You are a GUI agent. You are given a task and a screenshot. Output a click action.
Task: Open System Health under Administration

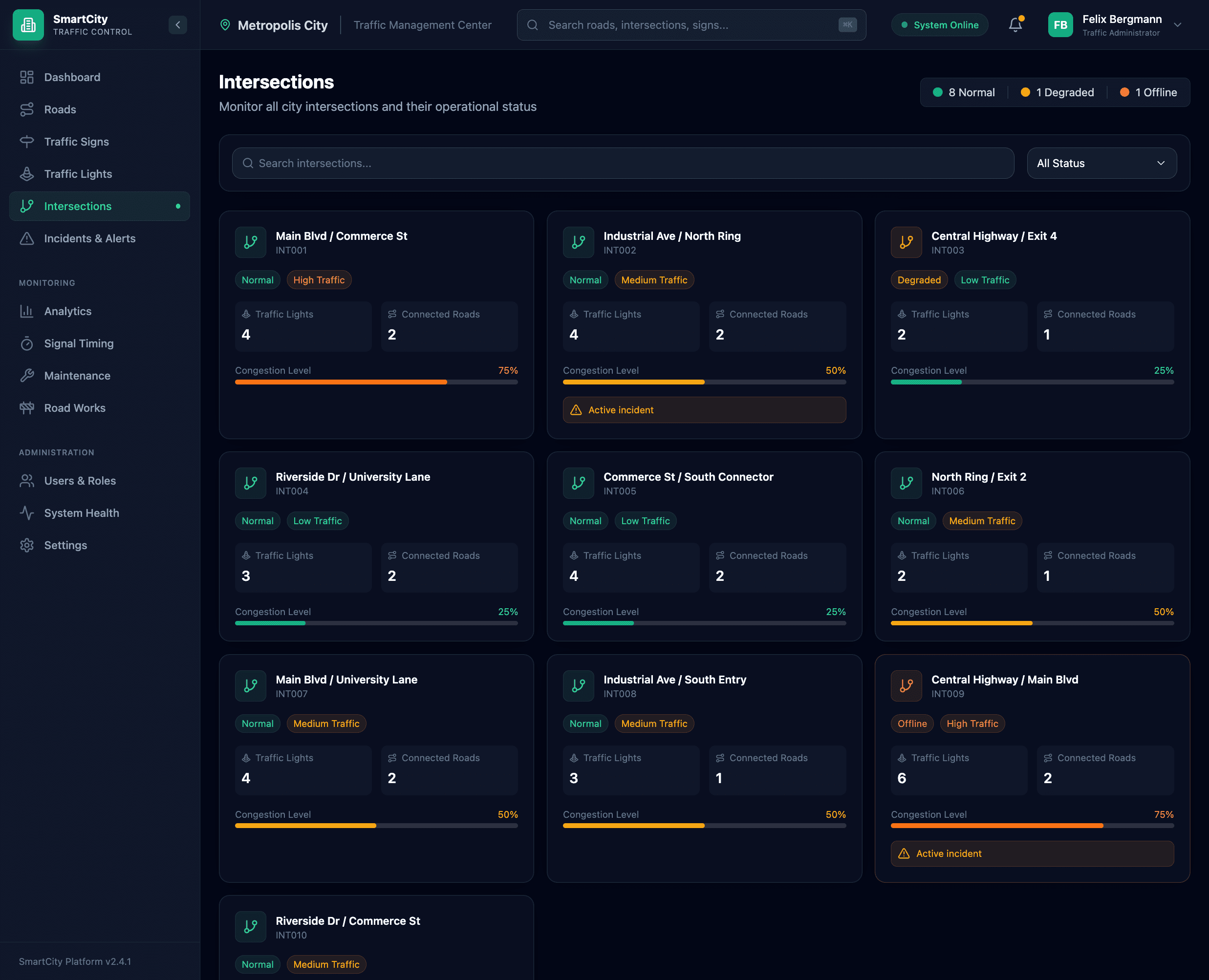81,513
